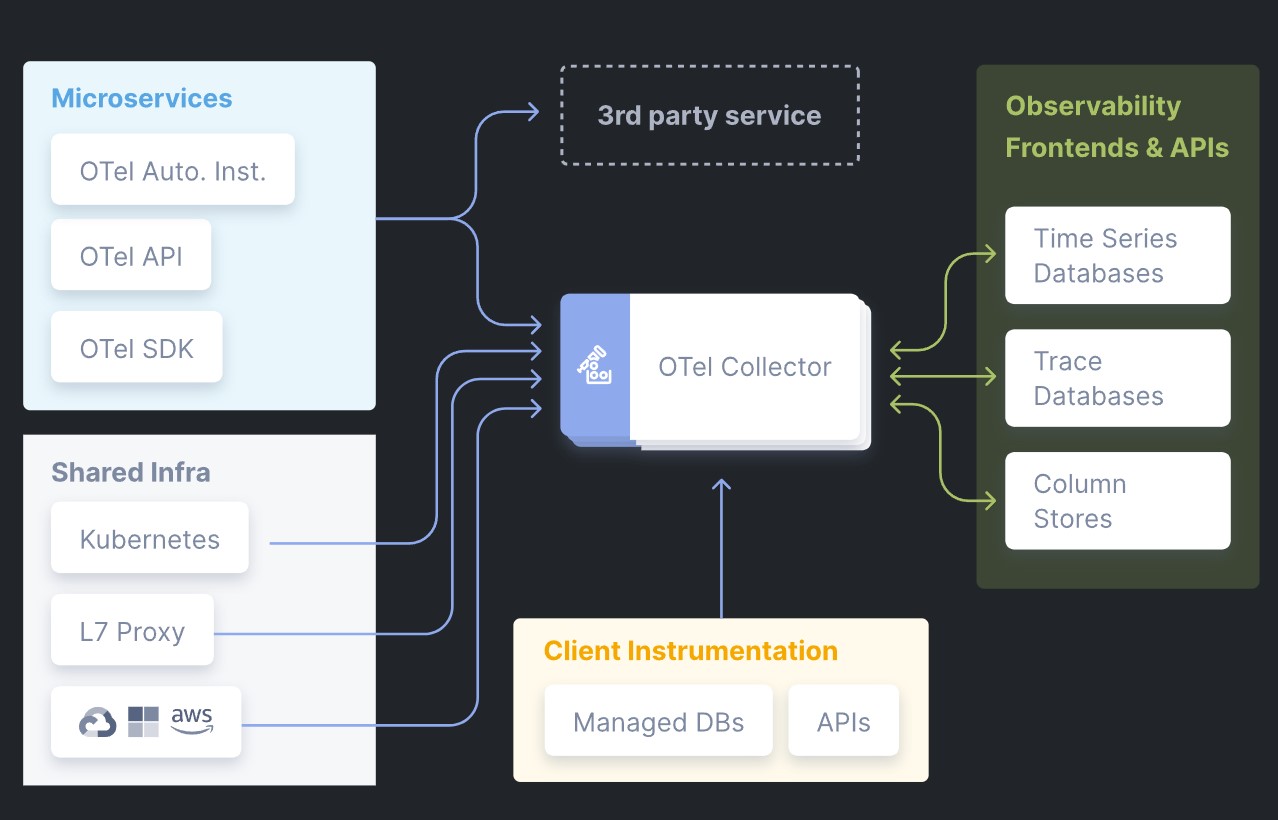Click the Kubernetes box
1278x820 pixels.
coord(150,538)
